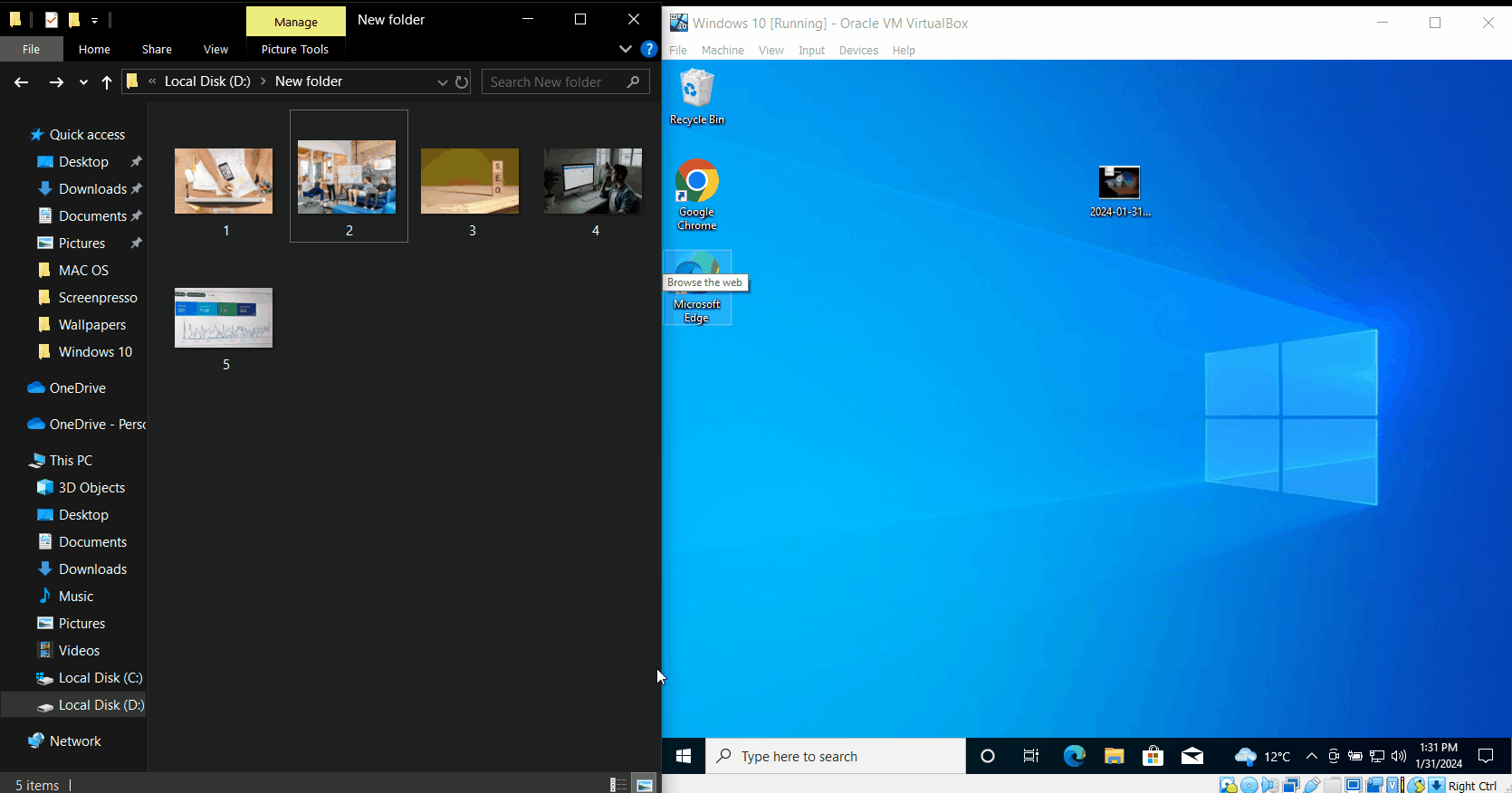Open the Share ribbon tab

[157, 49]
